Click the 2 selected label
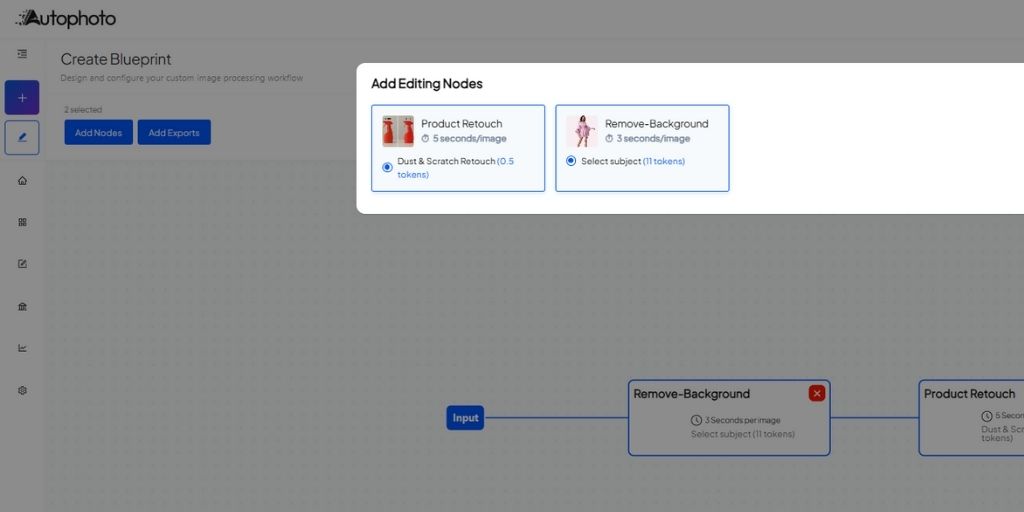The image size is (1024, 512). [x=83, y=110]
